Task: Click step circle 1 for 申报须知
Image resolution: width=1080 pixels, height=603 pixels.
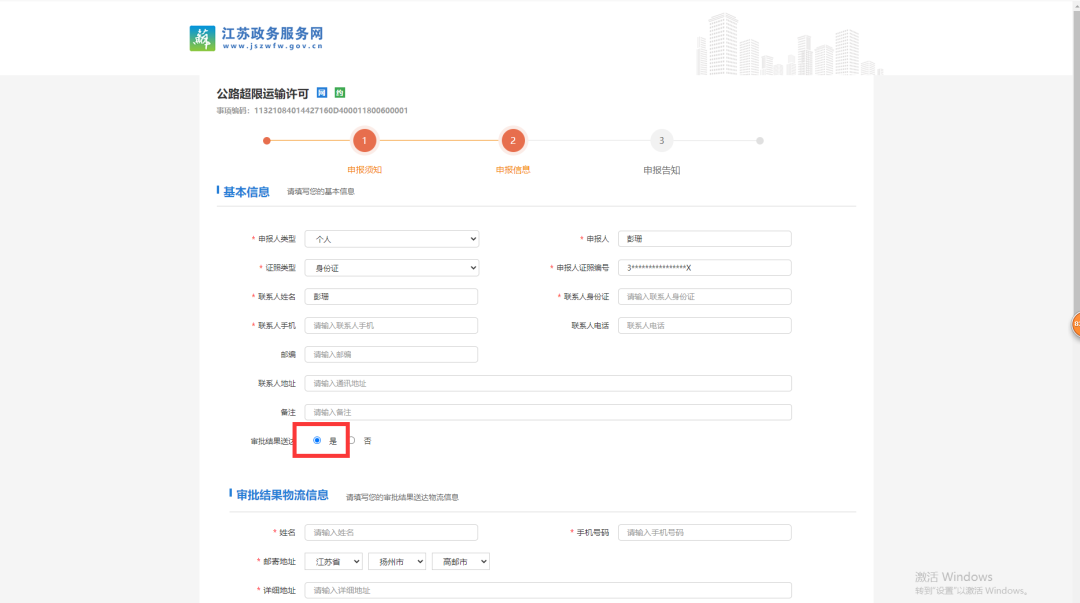Action: tap(364, 140)
